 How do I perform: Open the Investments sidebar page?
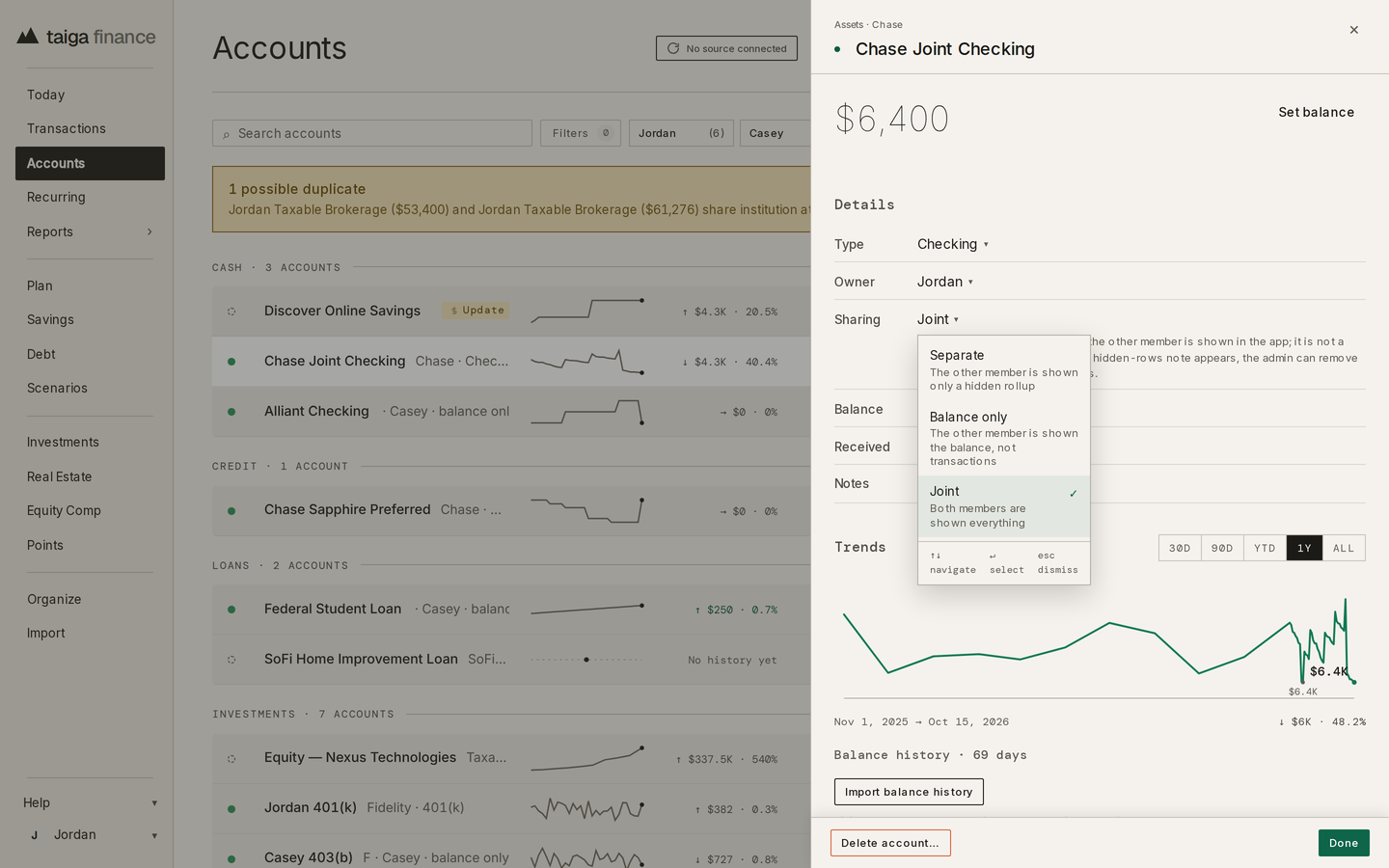coord(90,442)
